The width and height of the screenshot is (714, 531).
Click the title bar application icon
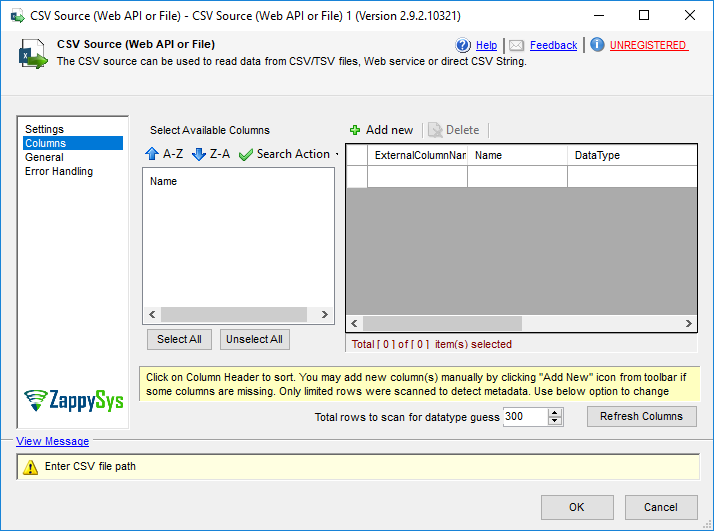click(18, 16)
